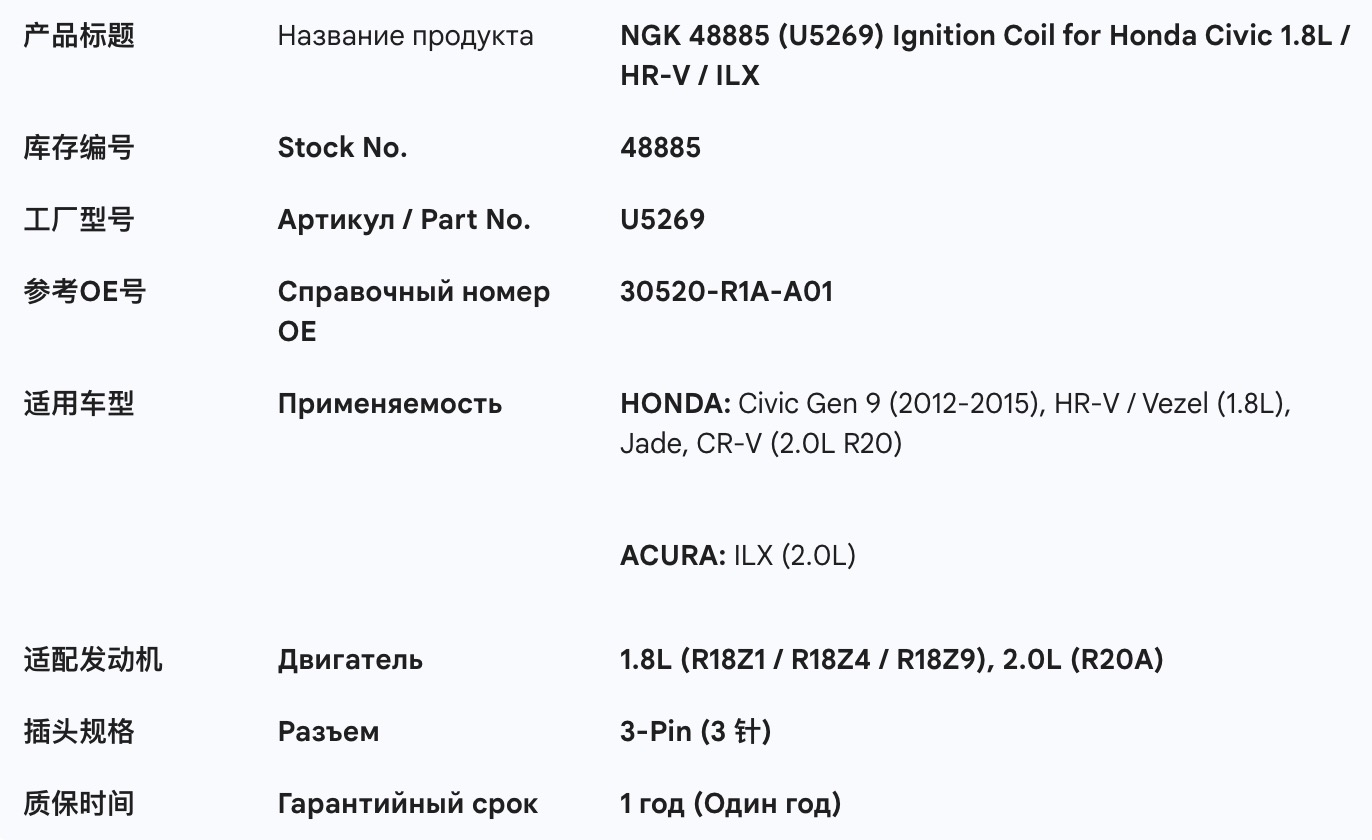This screenshot has height=840, width=1372.
Task: Click the '产品标题' row label
Action: coord(79,36)
